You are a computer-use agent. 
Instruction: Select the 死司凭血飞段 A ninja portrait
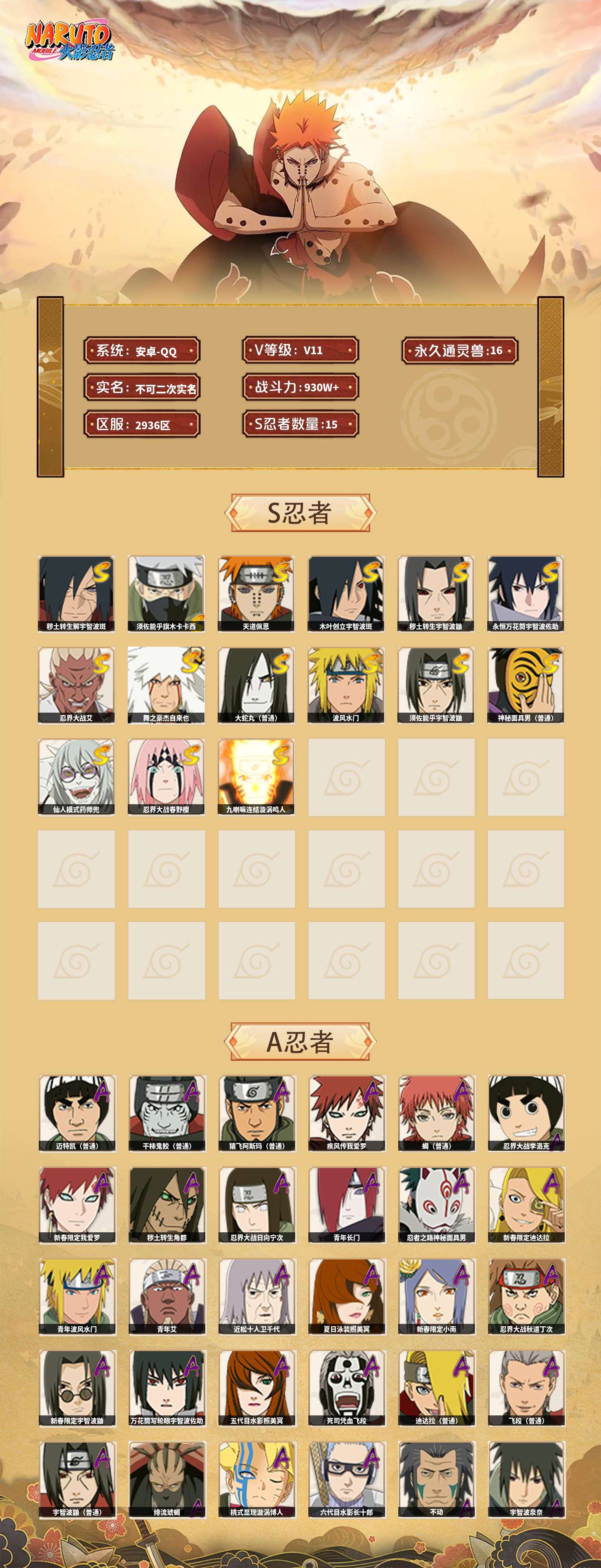346,1388
